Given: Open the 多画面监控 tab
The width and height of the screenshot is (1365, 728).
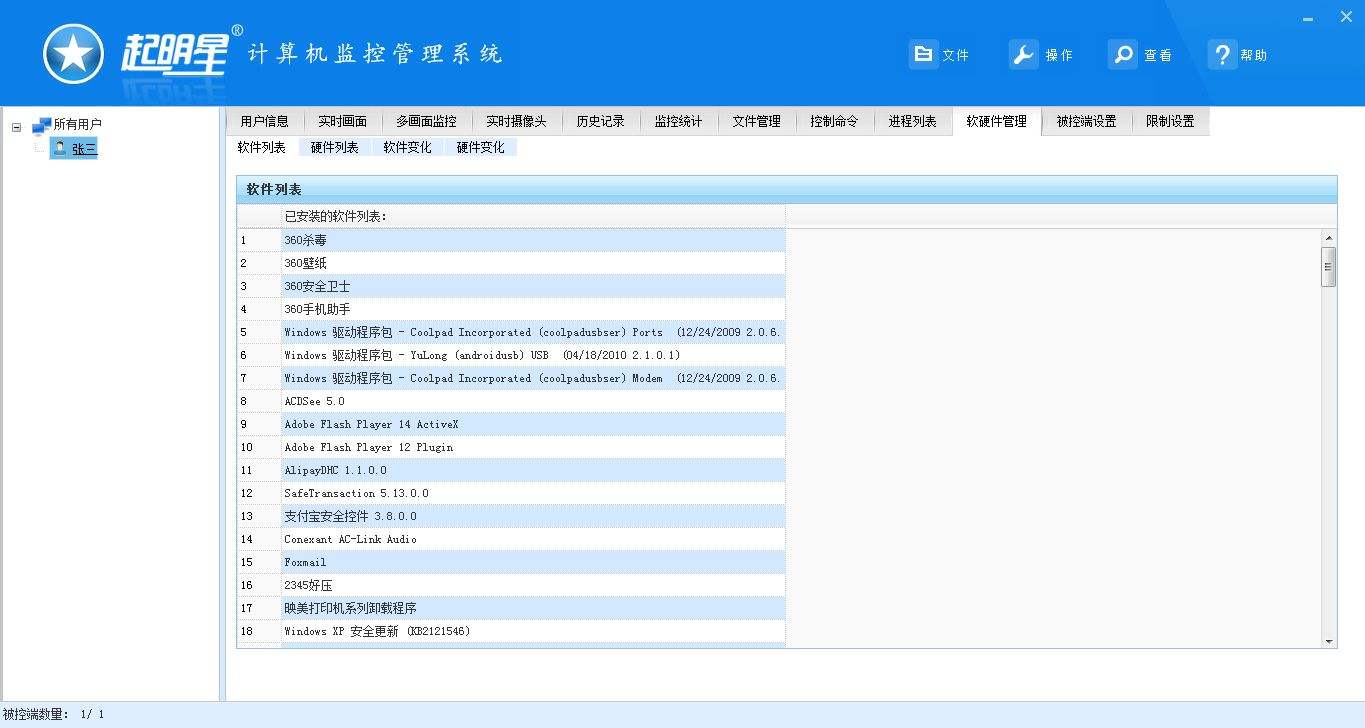Looking at the screenshot, I should click(426, 121).
